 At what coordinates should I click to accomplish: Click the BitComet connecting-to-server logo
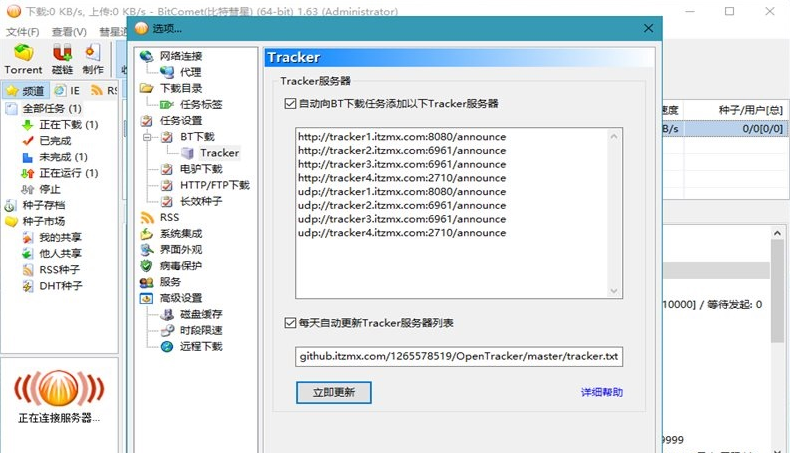(x=59, y=389)
